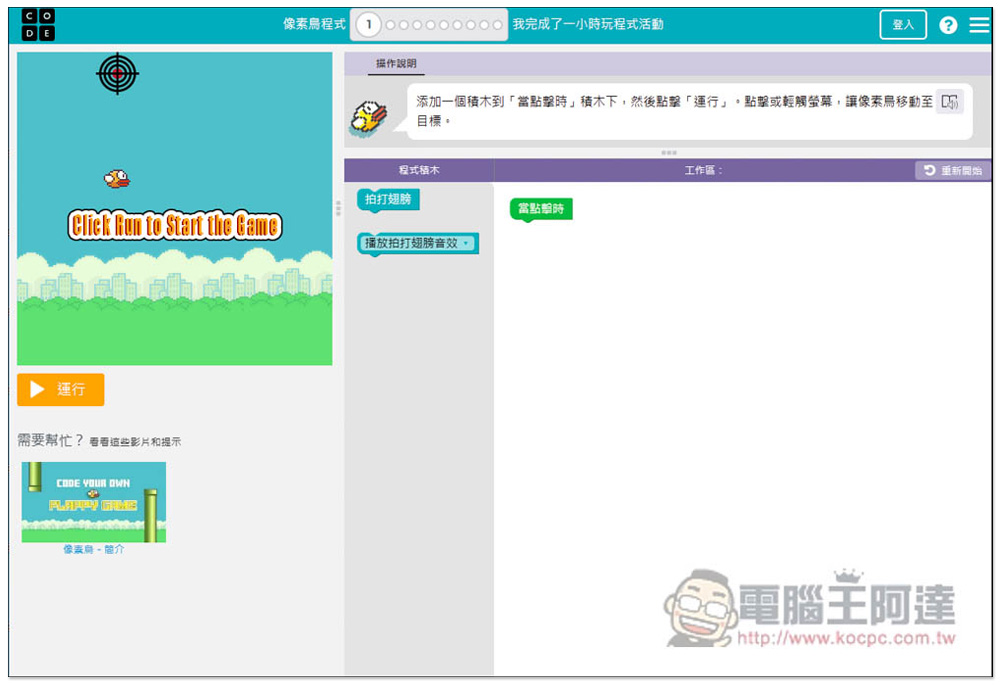Click the Flappy bird instruction avatar
1000x685 pixels.
(x=367, y=117)
